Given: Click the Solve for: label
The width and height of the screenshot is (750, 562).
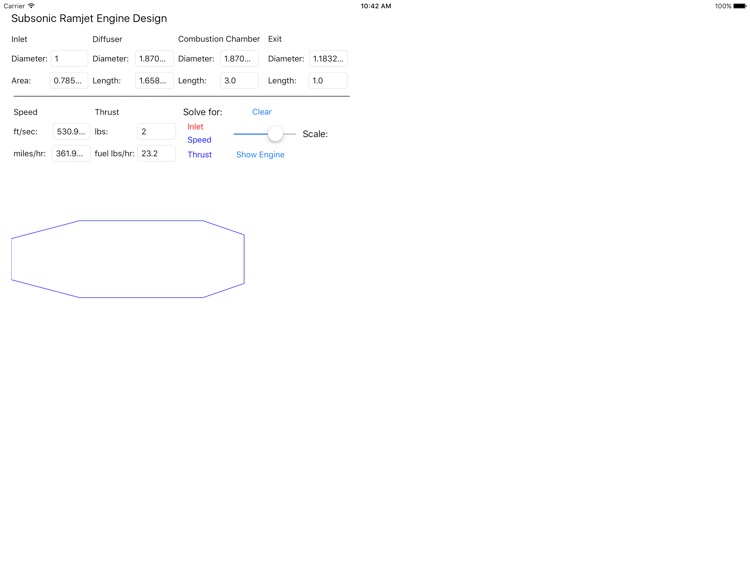Looking at the screenshot, I should 203,112.
